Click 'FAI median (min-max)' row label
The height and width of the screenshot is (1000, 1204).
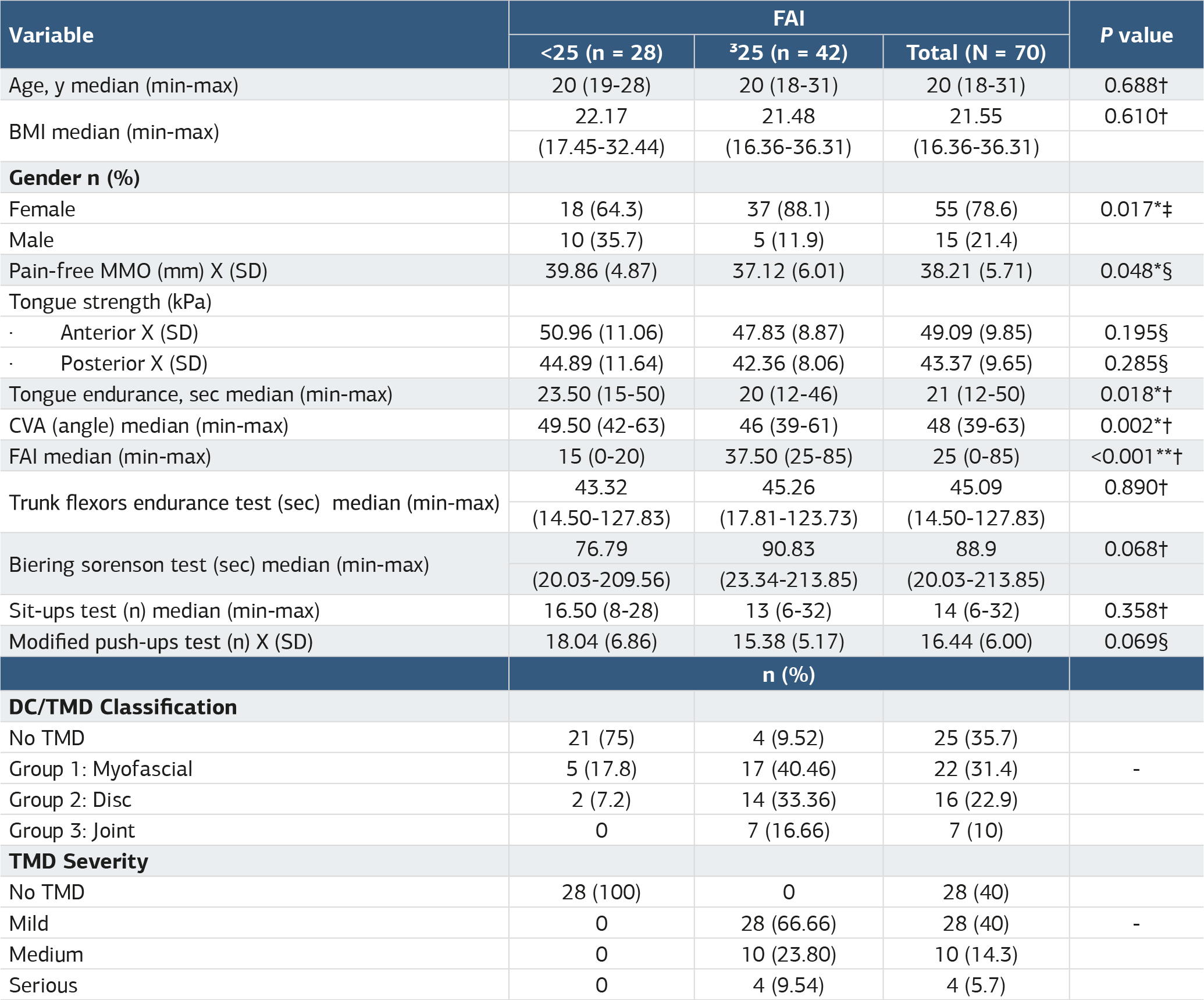point(110,457)
